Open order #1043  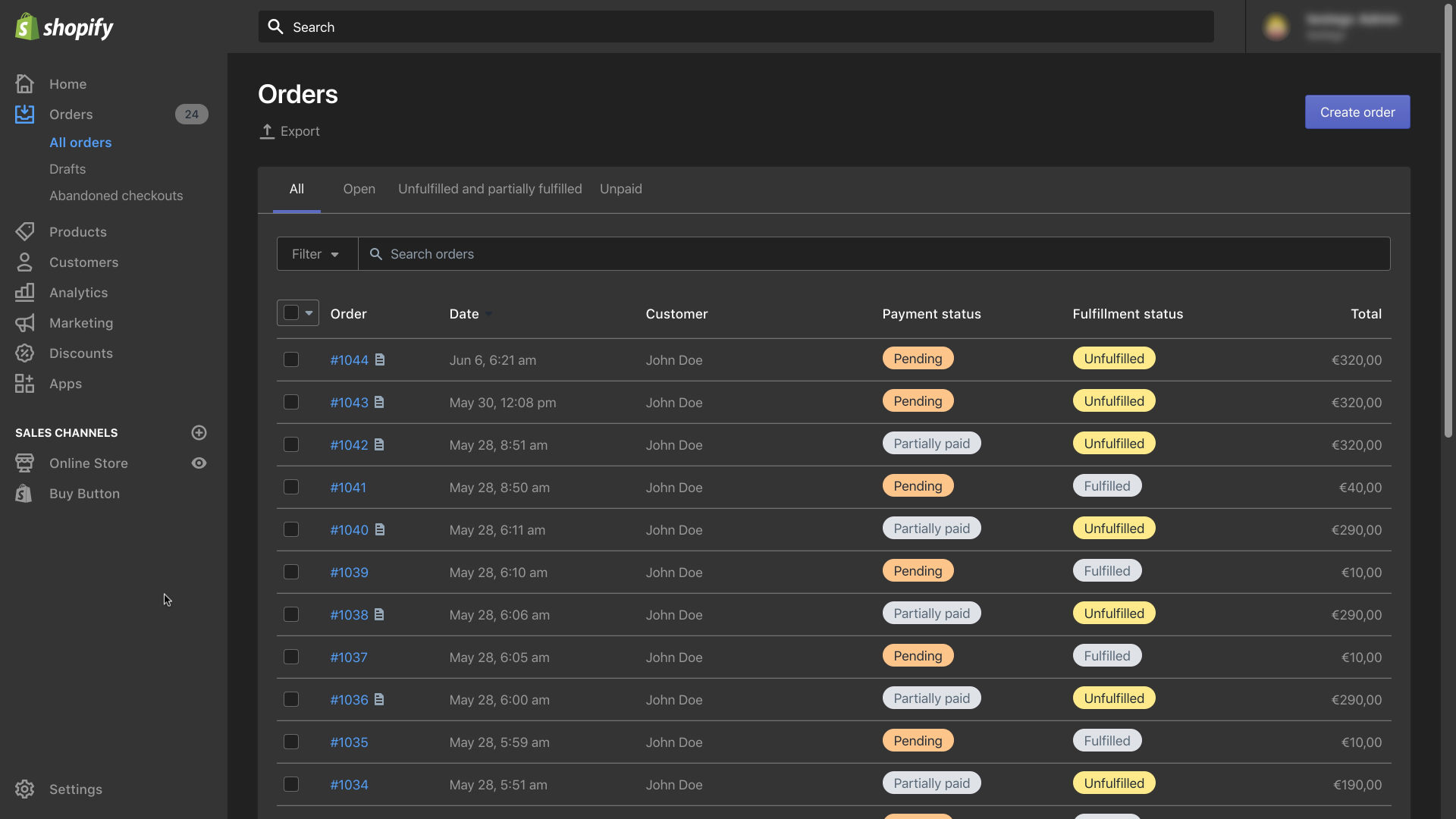(x=349, y=403)
